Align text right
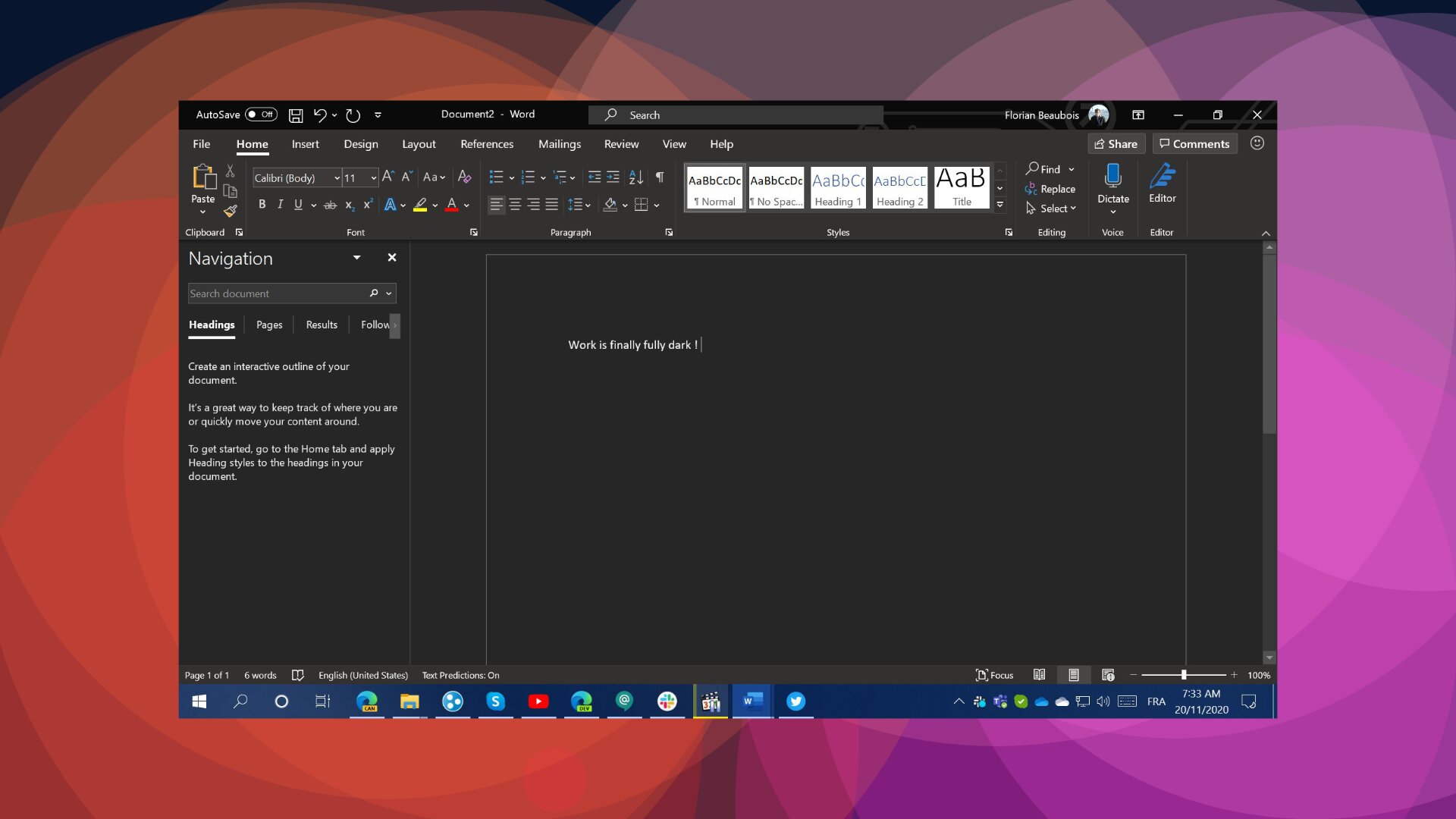Viewport: 1456px width, 819px height. [533, 205]
